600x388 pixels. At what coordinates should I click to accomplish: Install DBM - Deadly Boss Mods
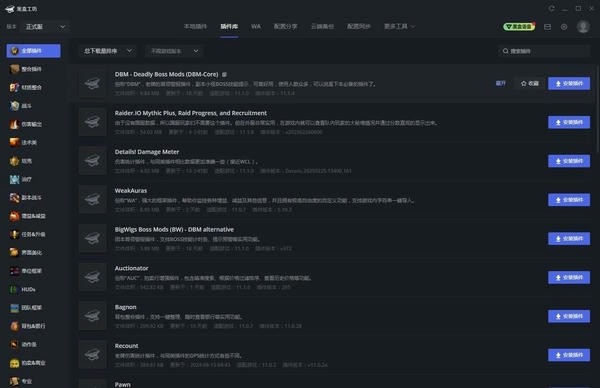click(x=569, y=83)
